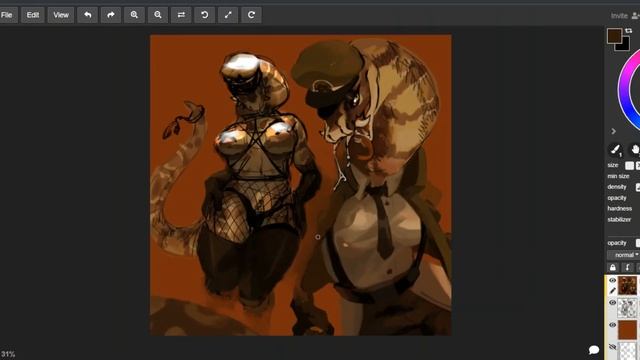Click the pencil icon on top layer
The width and height of the screenshot is (640, 360).
coord(612,291)
